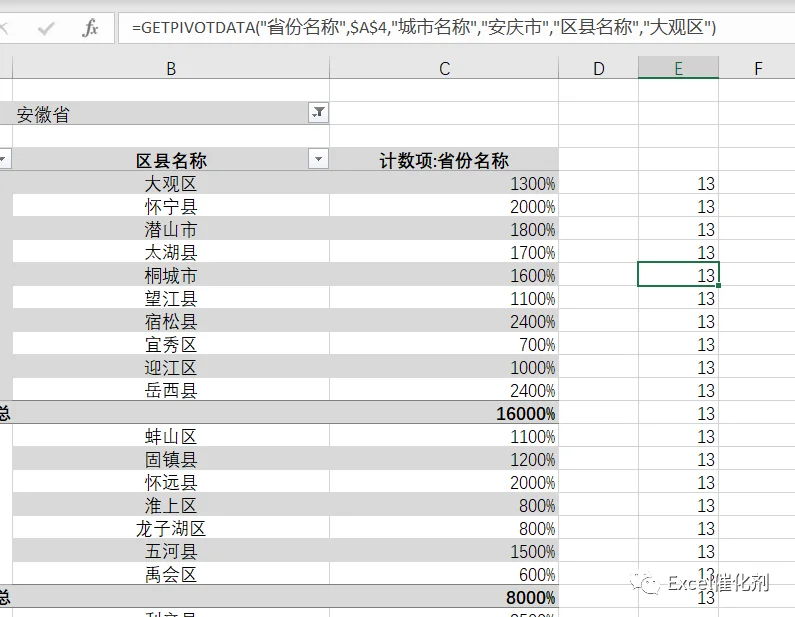Select the 岳西县 cell
The width and height of the screenshot is (795, 617).
point(171,390)
